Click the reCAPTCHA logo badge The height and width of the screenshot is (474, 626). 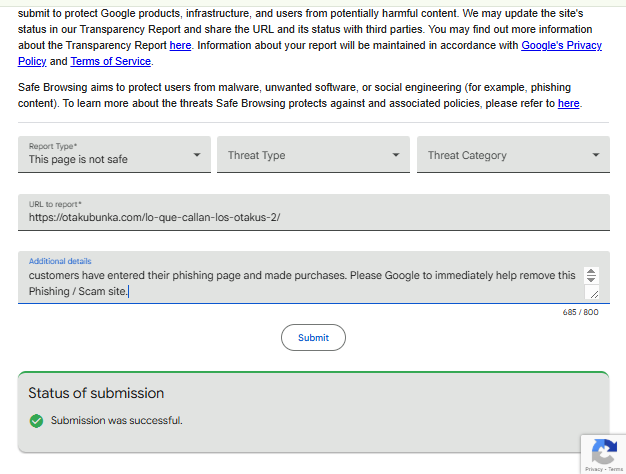pos(603,450)
